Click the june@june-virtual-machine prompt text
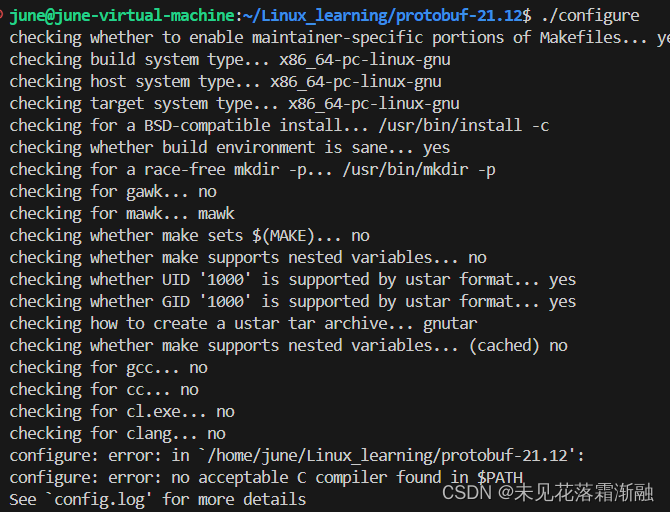This screenshot has width=670, height=512. (122, 16)
